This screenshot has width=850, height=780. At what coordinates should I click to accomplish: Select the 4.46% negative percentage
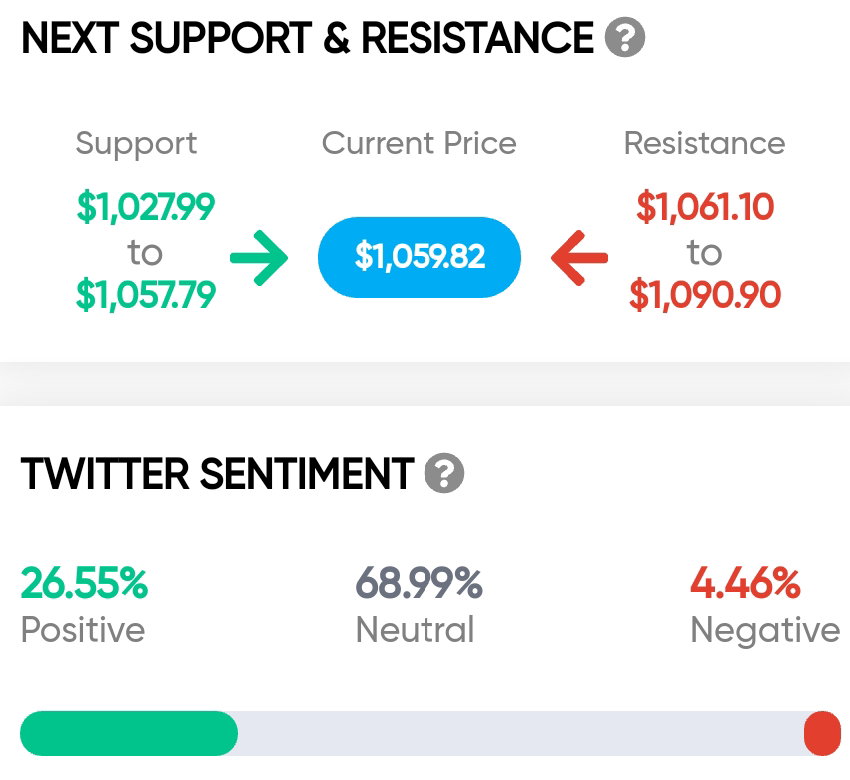pos(745,583)
